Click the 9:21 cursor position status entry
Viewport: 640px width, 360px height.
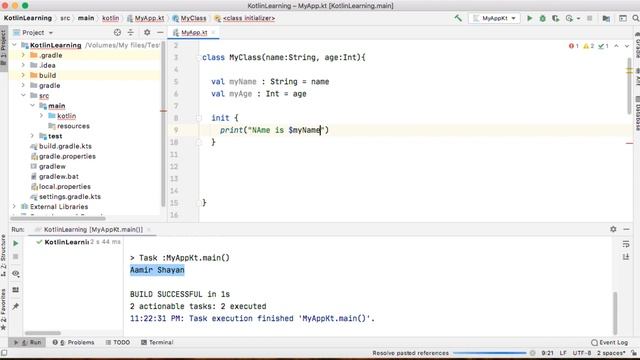click(x=547, y=353)
